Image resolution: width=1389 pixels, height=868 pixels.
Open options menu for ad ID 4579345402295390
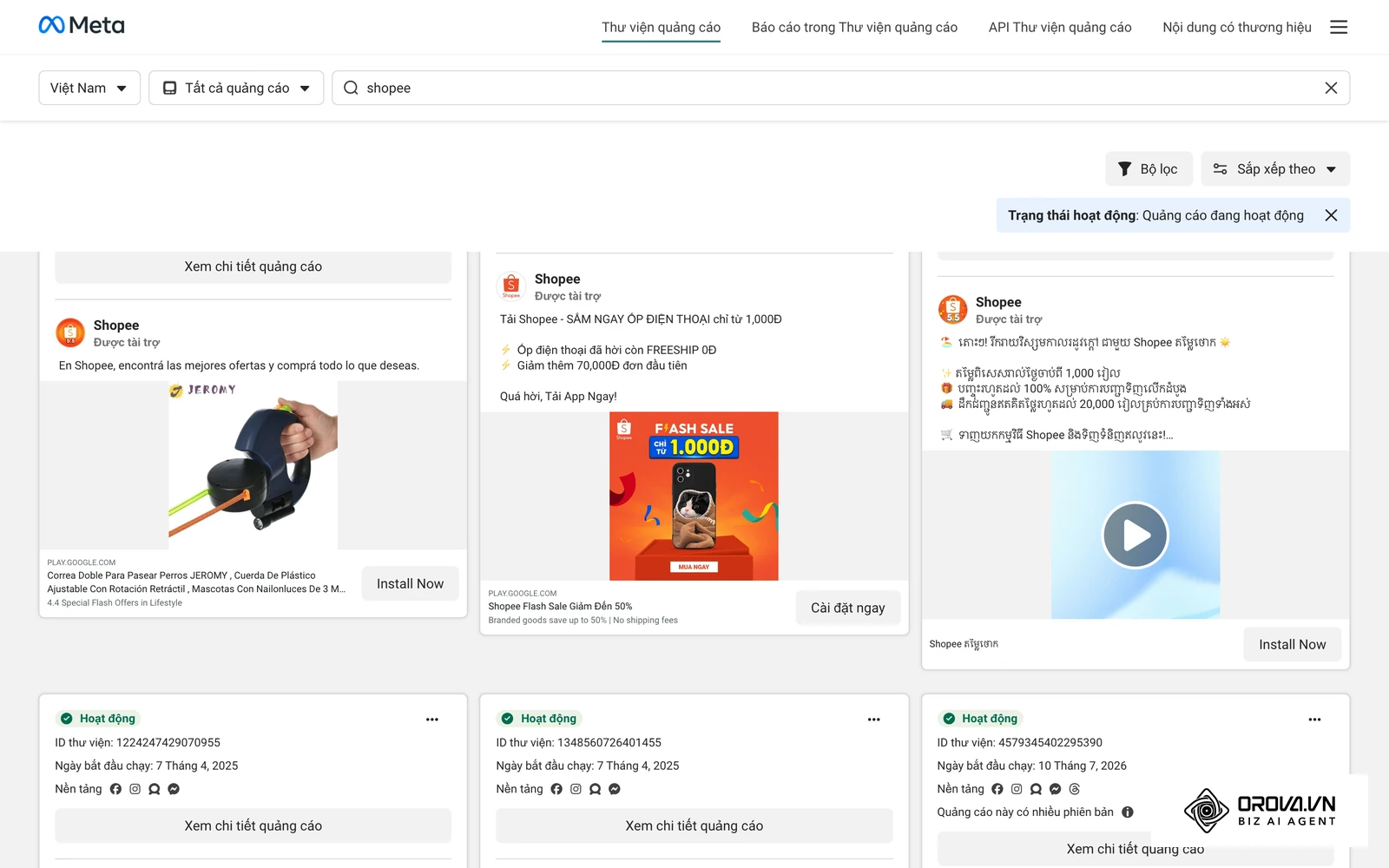point(1315,720)
